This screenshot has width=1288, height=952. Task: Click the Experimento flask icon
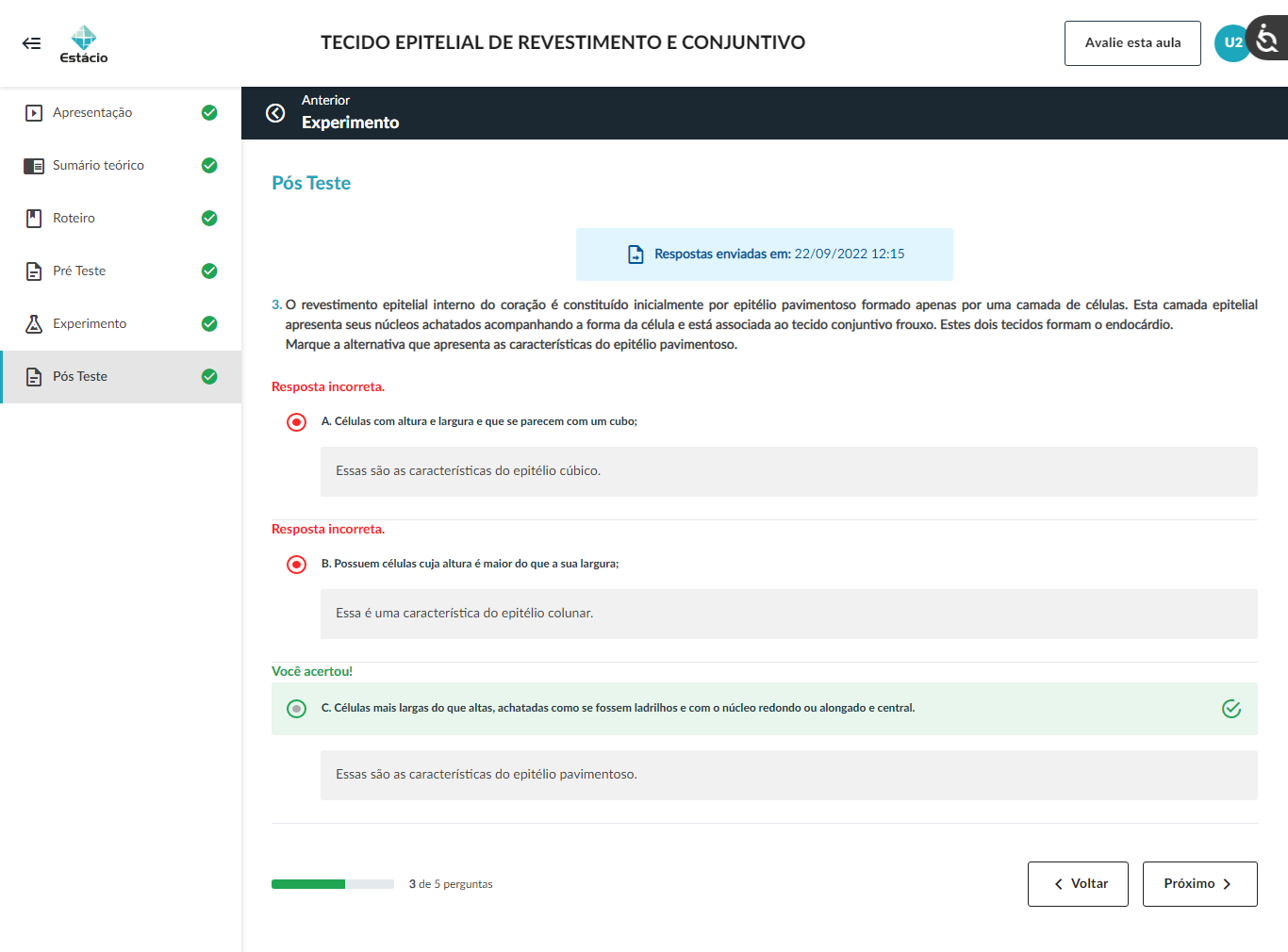click(x=34, y=324)
